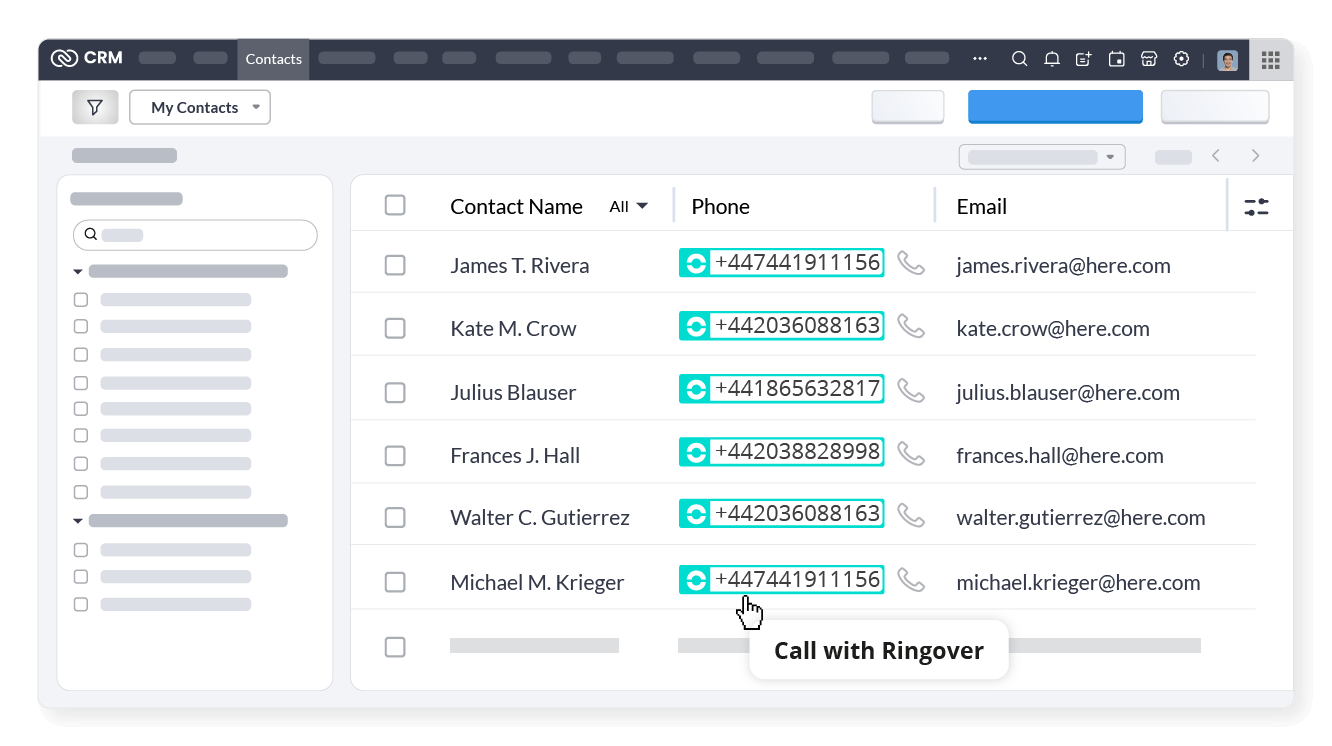Screen dimensions: 1332x746
Task: Click the Ringover icon beside Kate M. Crow's number
Action: [x=695, y=325]
